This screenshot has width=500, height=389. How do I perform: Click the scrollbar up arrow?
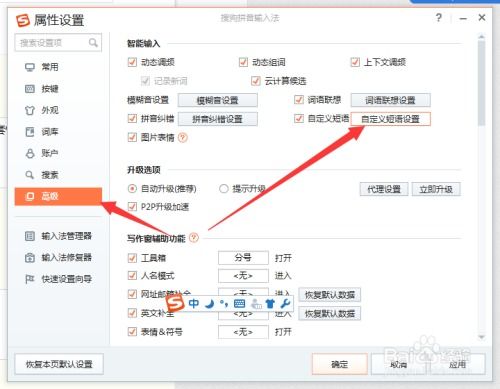click(x=481, y=36)
